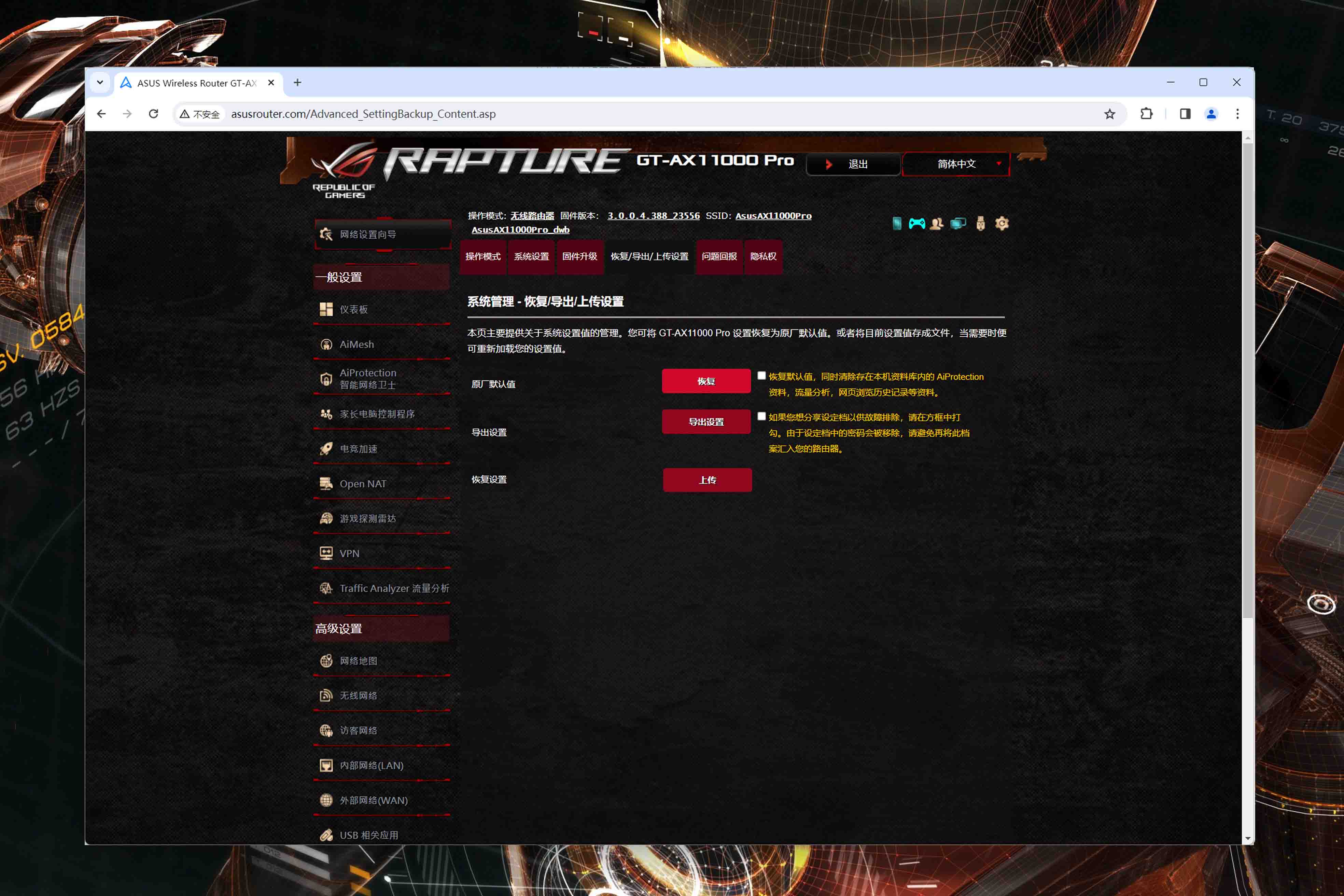The height and width of the screenshot is (896, 1344).
Task: Open the Open NAT page
Action: (382, 484)
